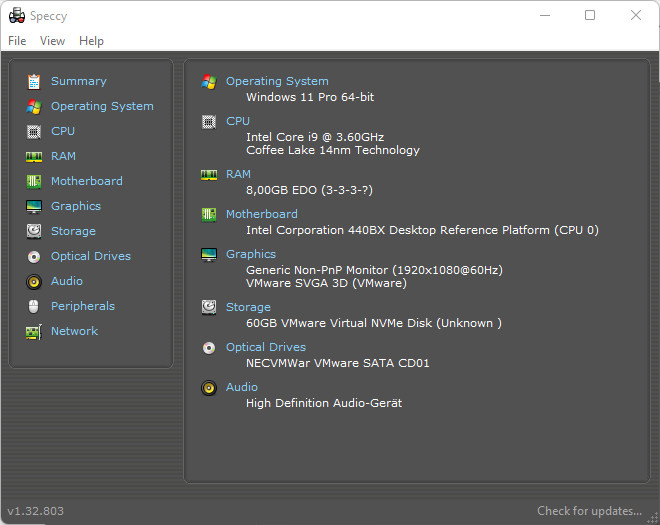The width and height of the screenshot is (660, 525).
Task: Open the View menu
Action: click(52, 41)
